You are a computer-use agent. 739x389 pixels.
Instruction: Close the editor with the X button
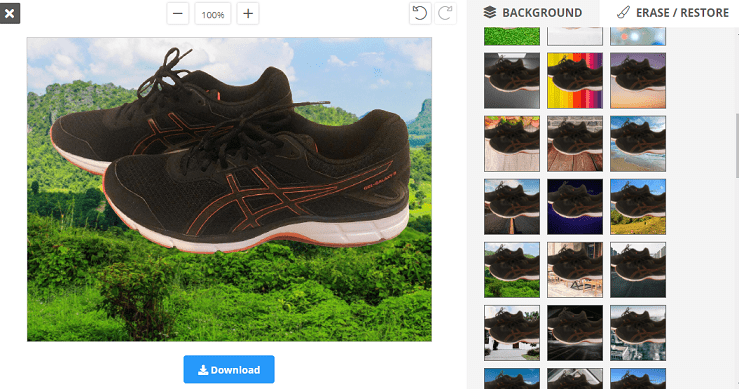coord(9,13)
